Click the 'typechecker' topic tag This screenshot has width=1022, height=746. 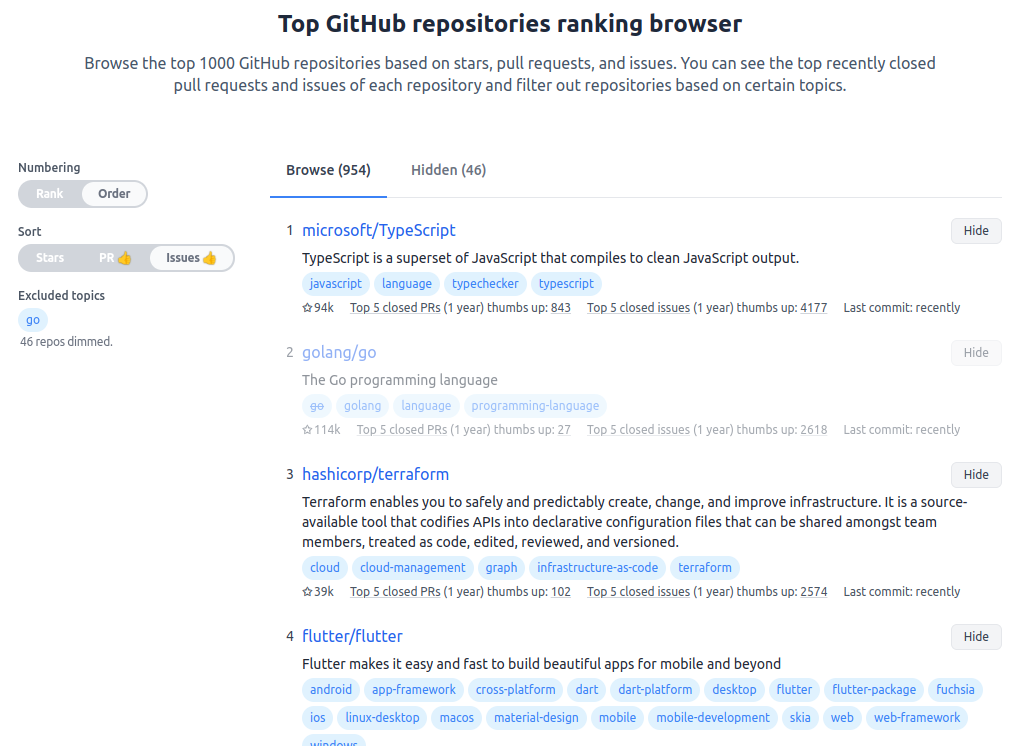tap(485, 283)
